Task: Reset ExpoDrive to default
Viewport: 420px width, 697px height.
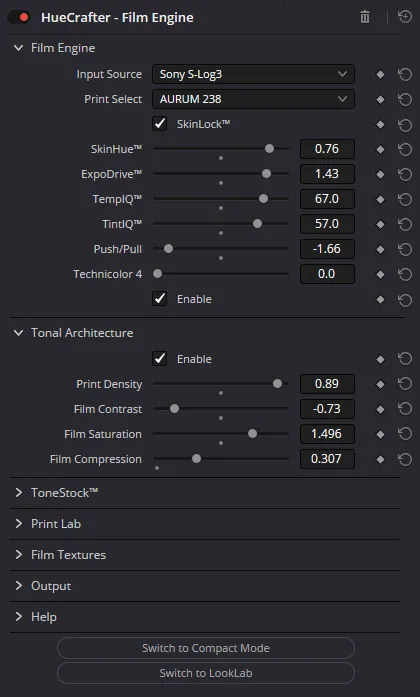Action: coord(405,174)
